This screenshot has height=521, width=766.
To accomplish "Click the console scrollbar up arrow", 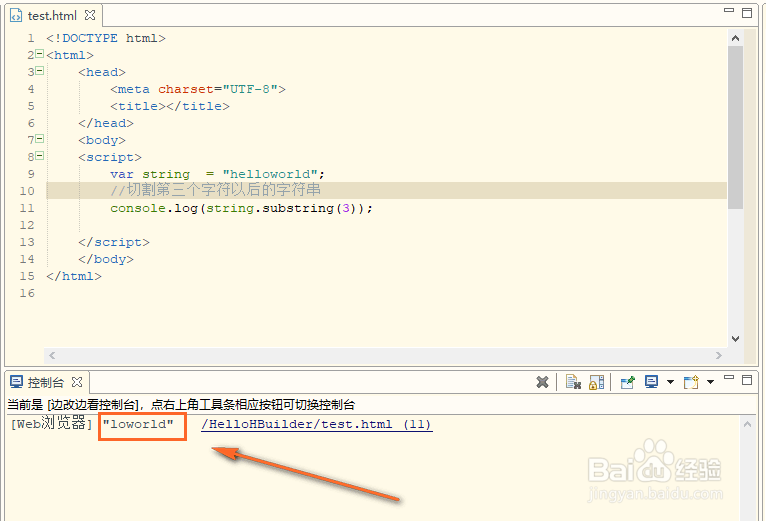I will tap(747, 425).
